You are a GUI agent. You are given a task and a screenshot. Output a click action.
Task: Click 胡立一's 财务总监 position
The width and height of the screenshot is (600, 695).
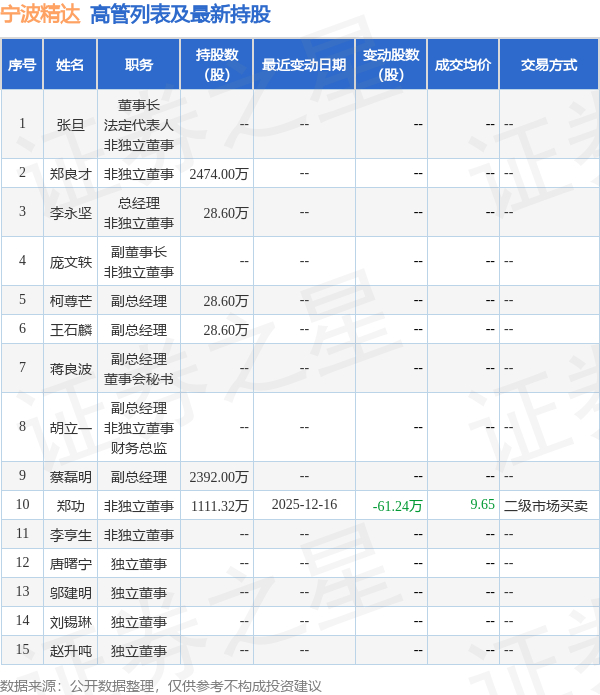(x=139, y=448)
